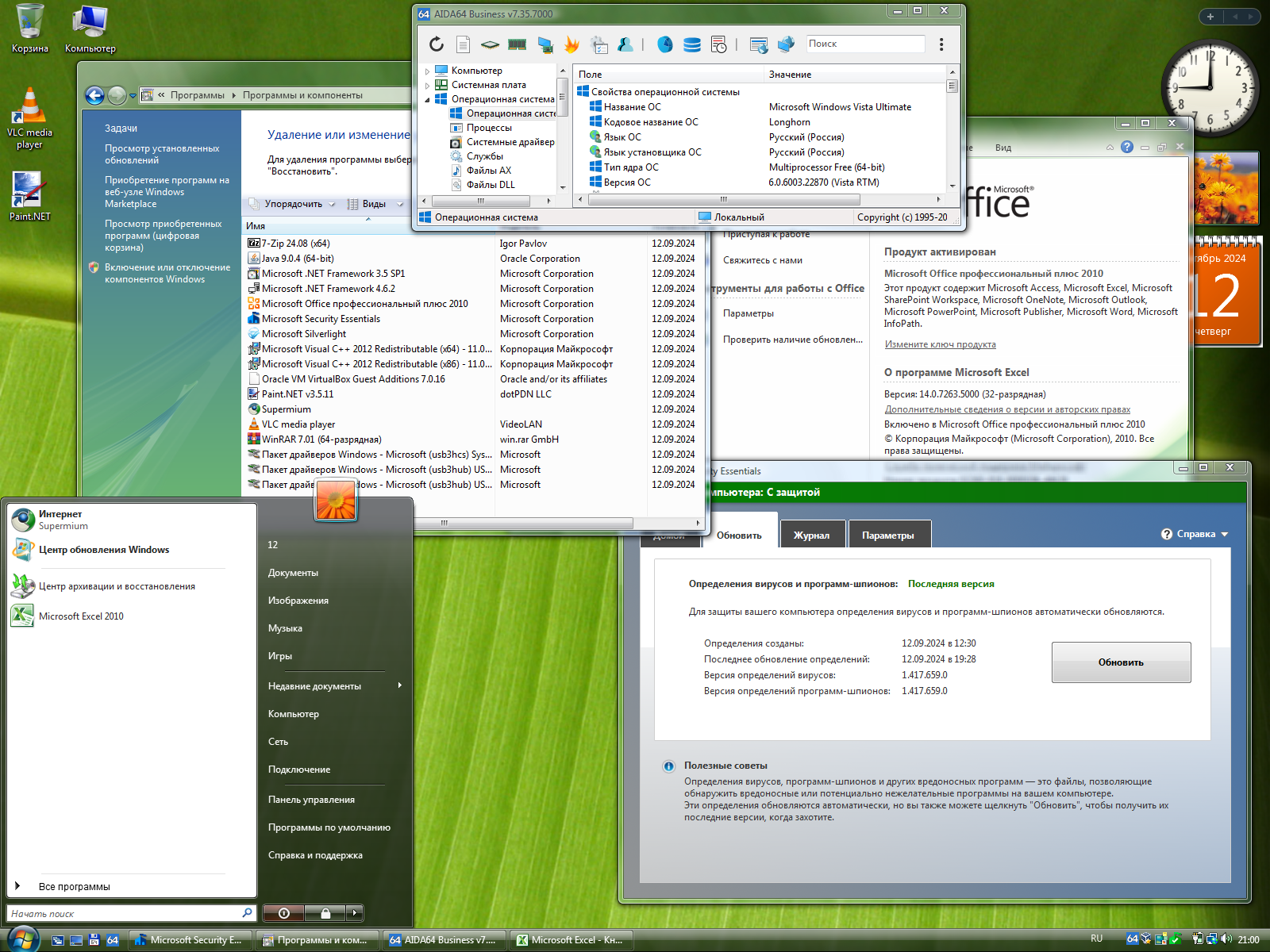Switch to the Параметры tab in Security Essentials
Viewport: 1270px width, 952px height.
[888, 535]
